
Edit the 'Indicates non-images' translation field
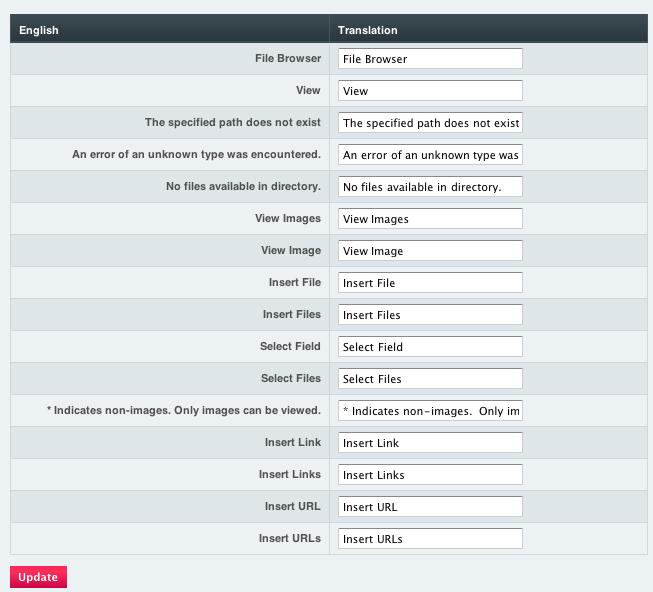click(430, 411)
